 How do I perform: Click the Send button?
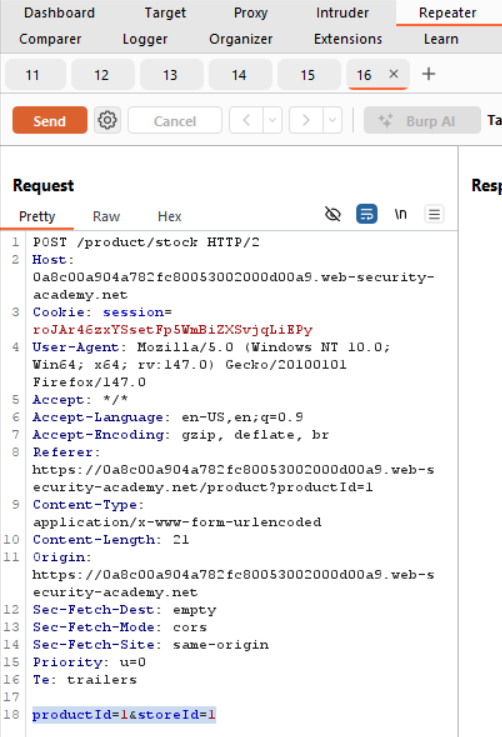pos(50,120)
